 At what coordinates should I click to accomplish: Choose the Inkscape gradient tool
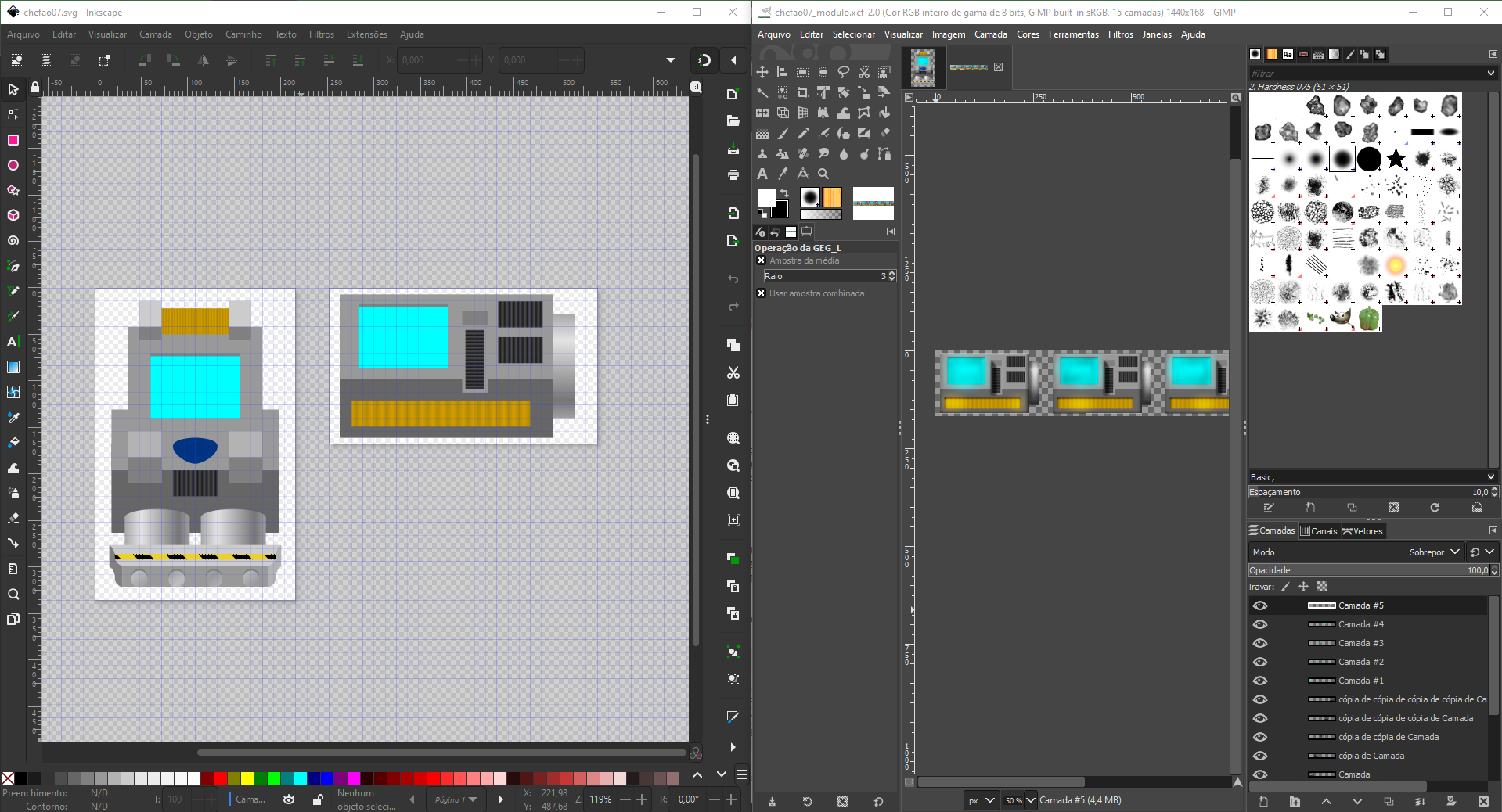click(13, 367)
